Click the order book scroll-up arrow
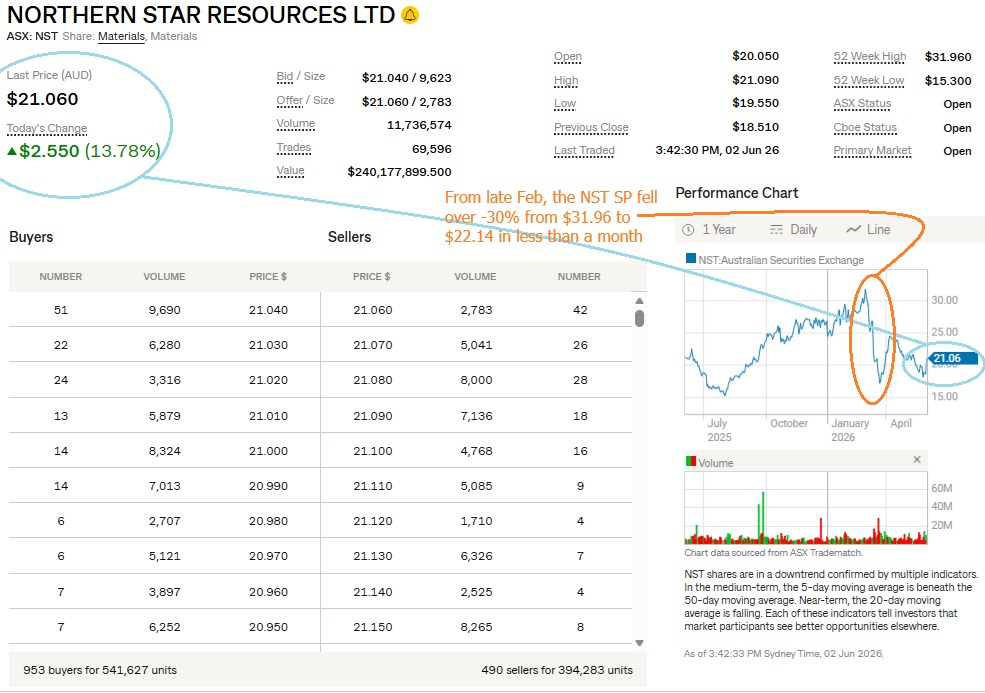Viewport: 985px width, 693px height. pos(639,301)
